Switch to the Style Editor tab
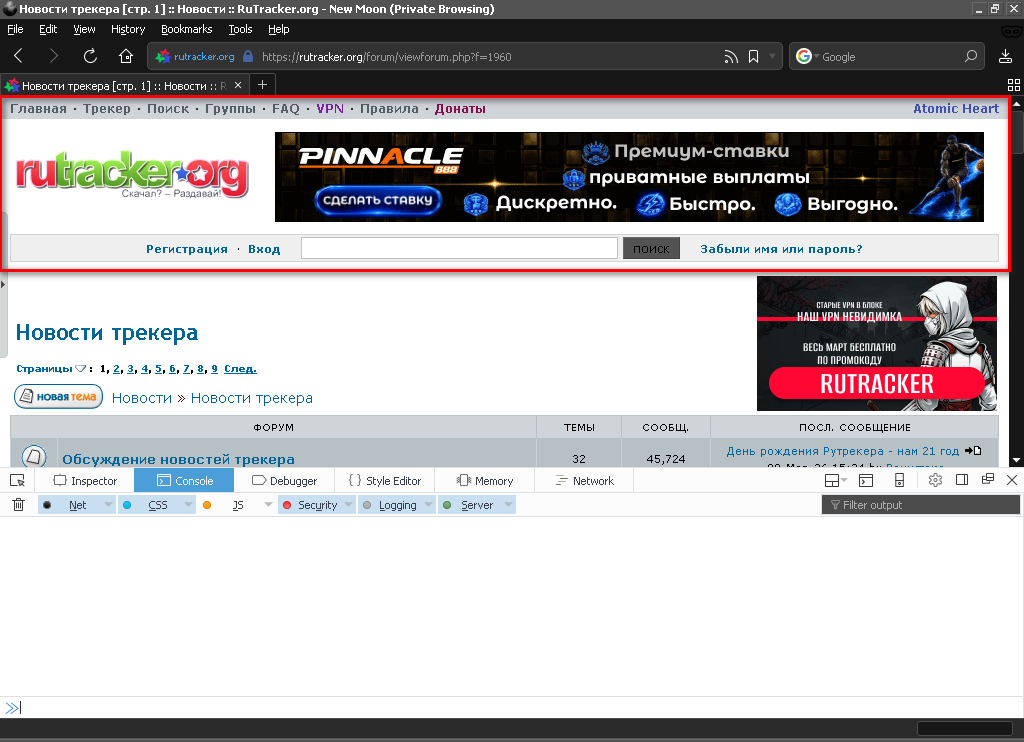1024x742 pixels. [x=385, y=481]
